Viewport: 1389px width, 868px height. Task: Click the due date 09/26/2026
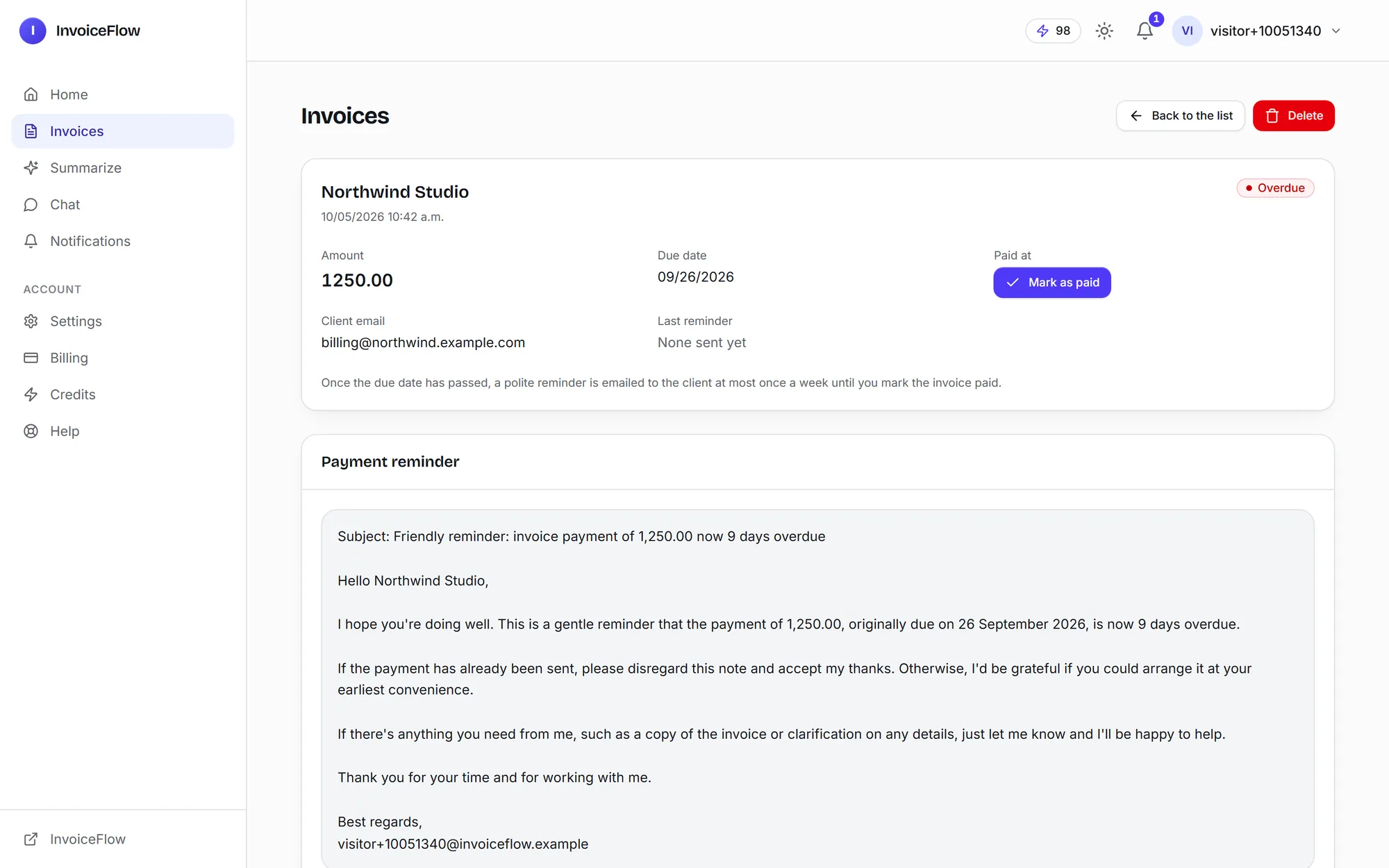click(695, 277)
